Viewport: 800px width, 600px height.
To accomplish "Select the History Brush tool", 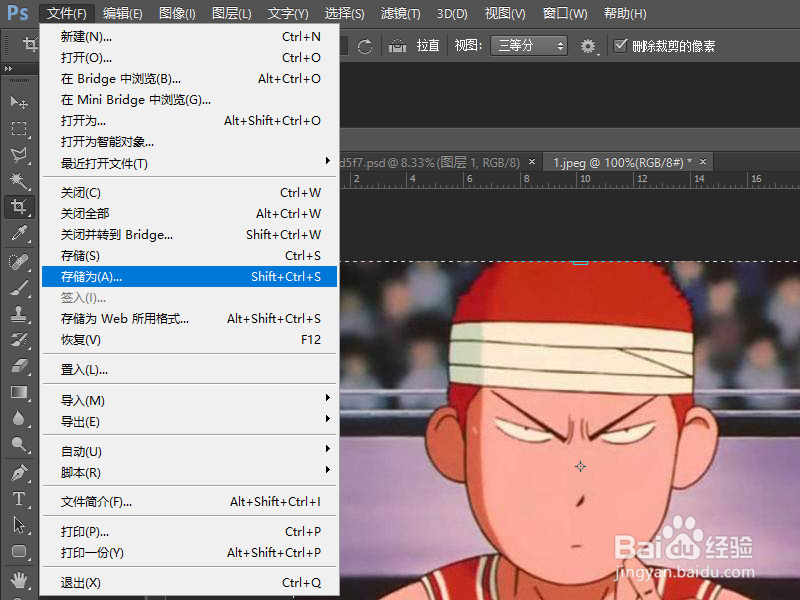I will coord(19,340).
